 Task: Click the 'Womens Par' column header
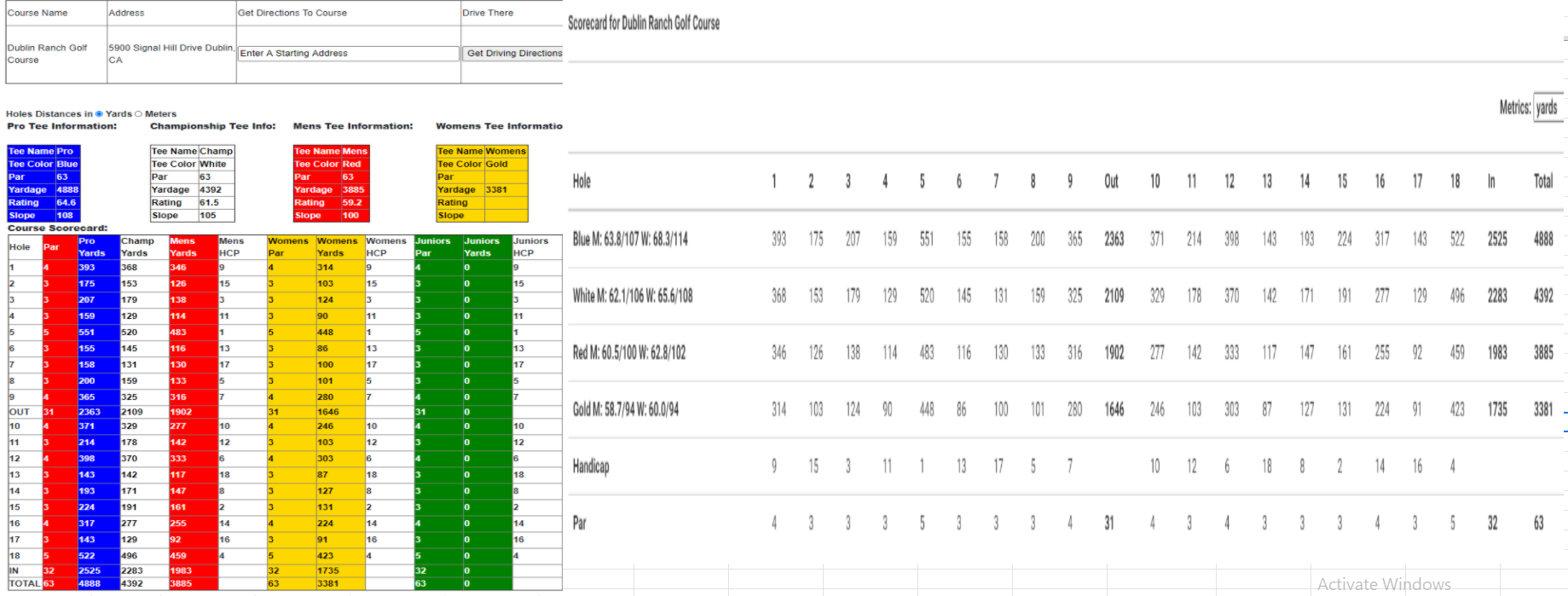tap(291, 247)
